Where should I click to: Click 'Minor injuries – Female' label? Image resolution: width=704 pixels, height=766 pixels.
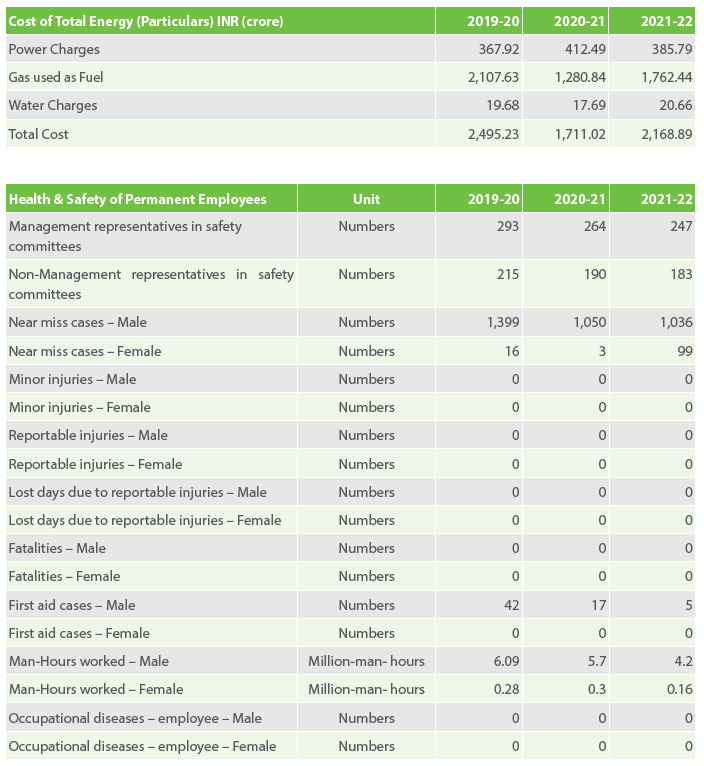[x=80, y=407]
